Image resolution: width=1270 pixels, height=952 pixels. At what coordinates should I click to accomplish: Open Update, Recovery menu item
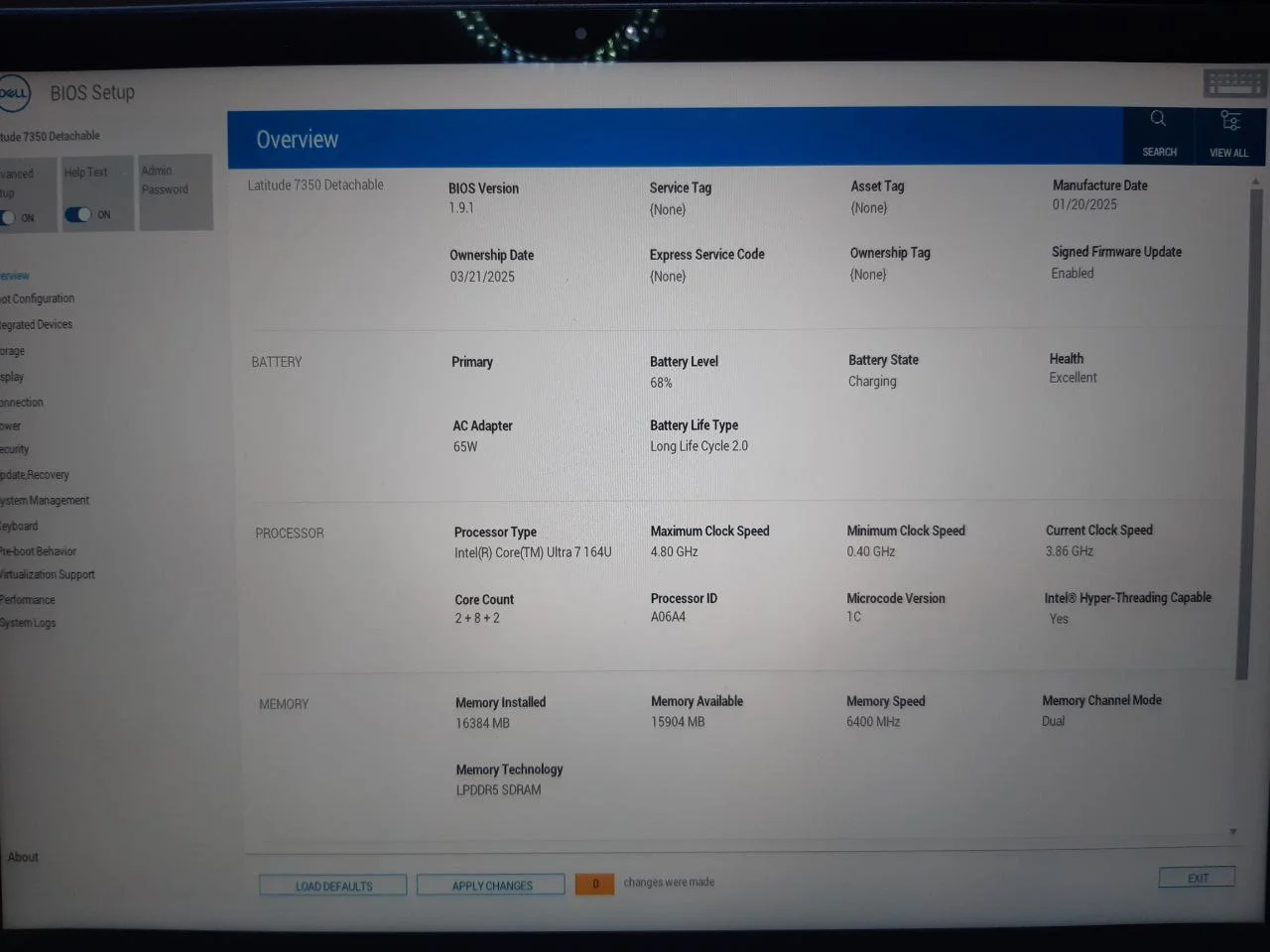(35, 475)
